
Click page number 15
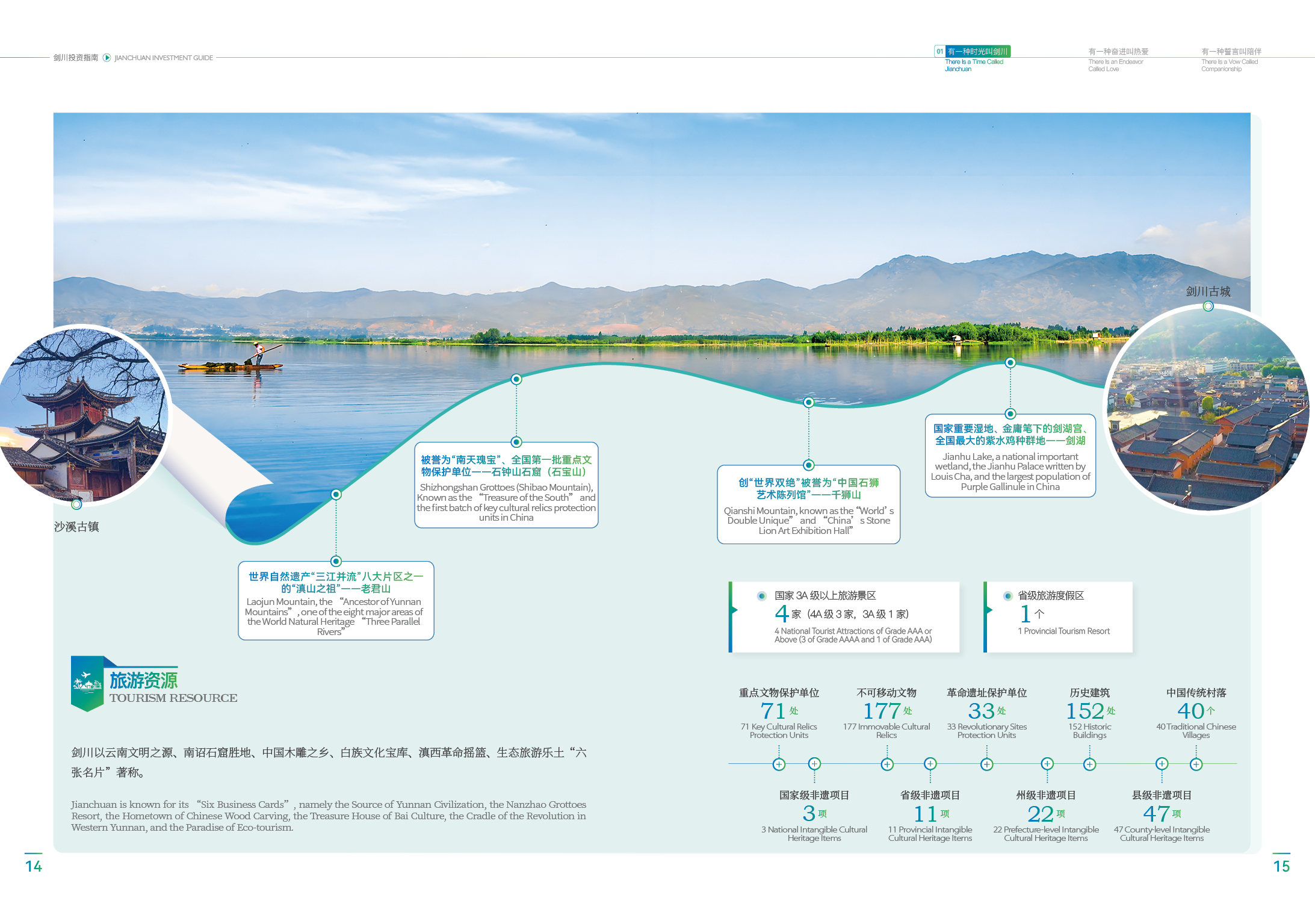[x=1282, y=866]
